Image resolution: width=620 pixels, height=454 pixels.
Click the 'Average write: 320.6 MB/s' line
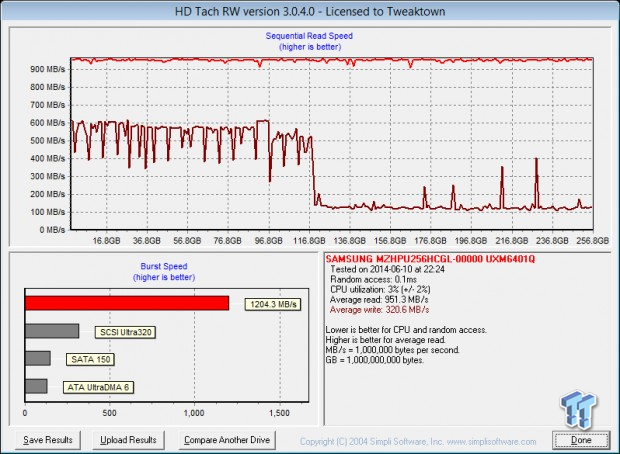379,310
